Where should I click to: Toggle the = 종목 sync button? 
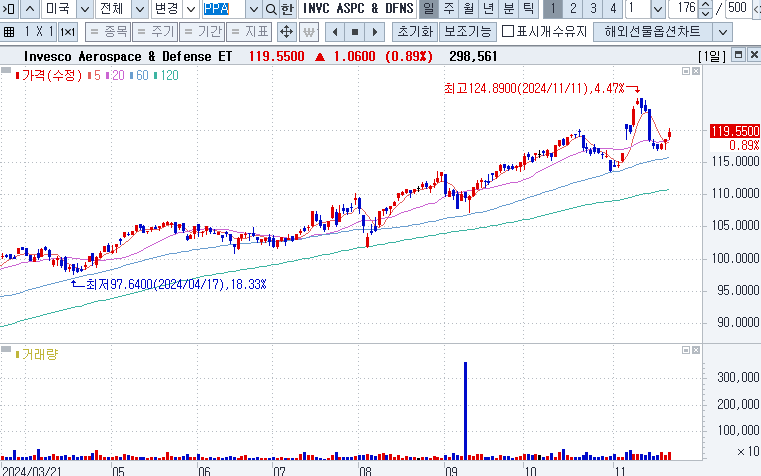108,32
